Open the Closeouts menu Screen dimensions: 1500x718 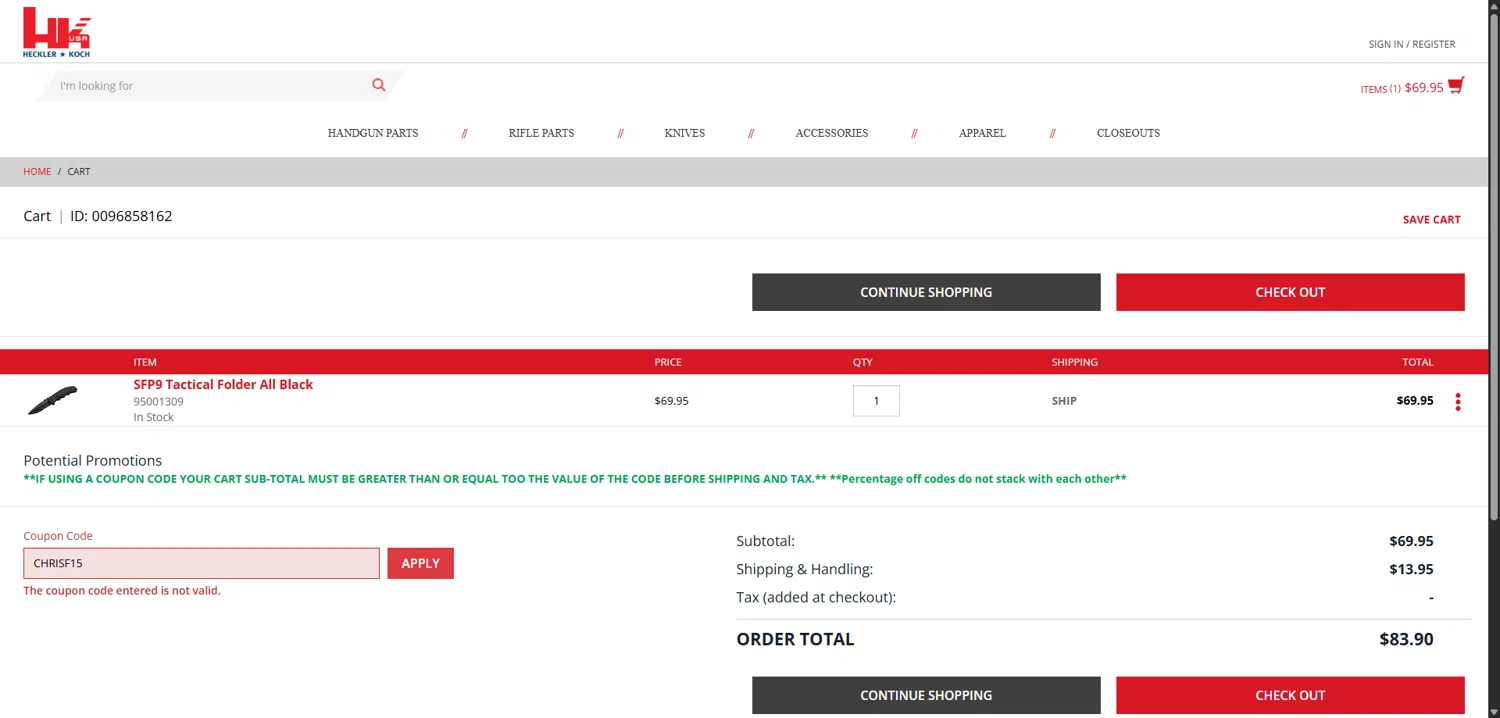[x=1128, y=133]
